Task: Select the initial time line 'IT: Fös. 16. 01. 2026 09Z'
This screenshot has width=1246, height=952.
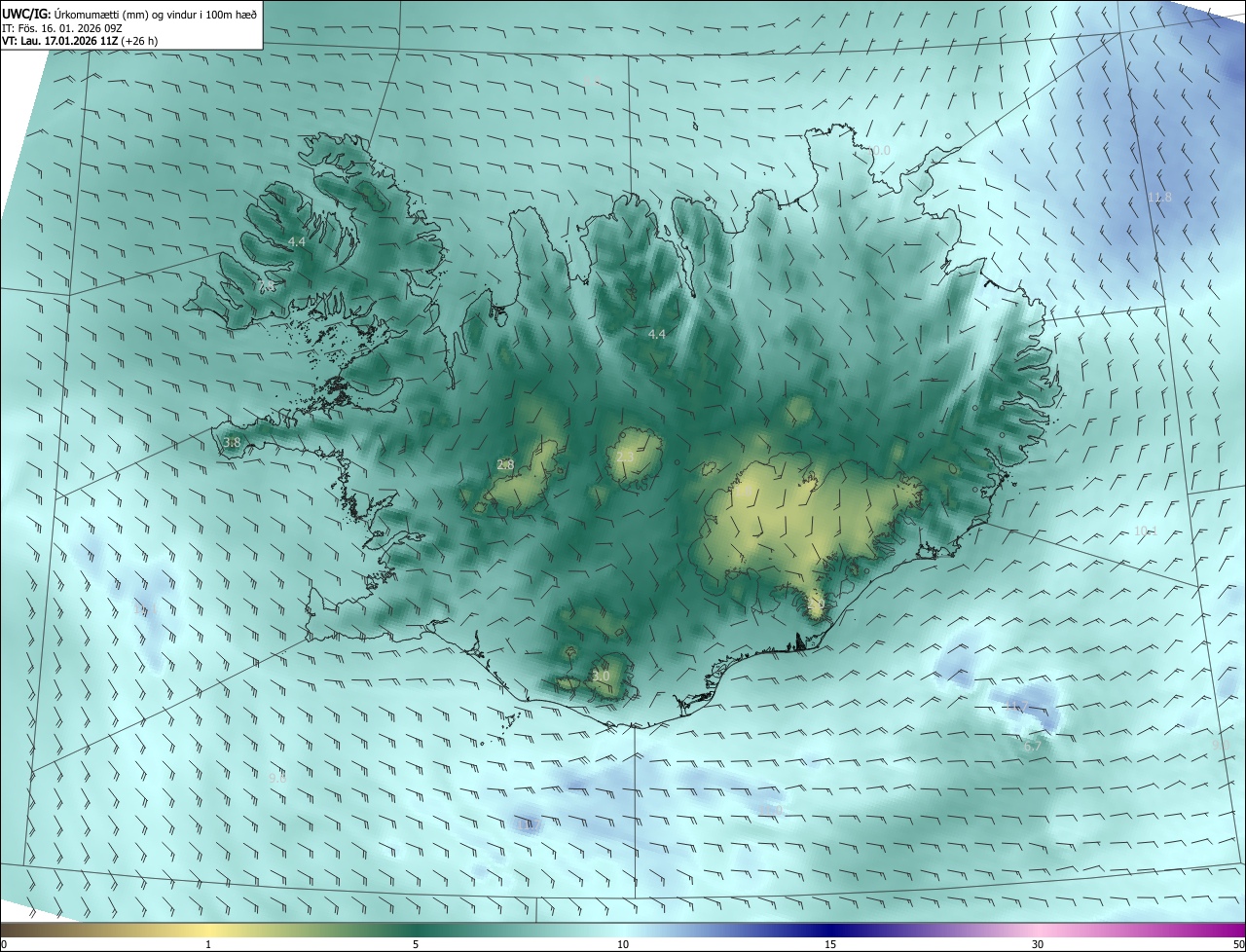Action: pos(62,27)
